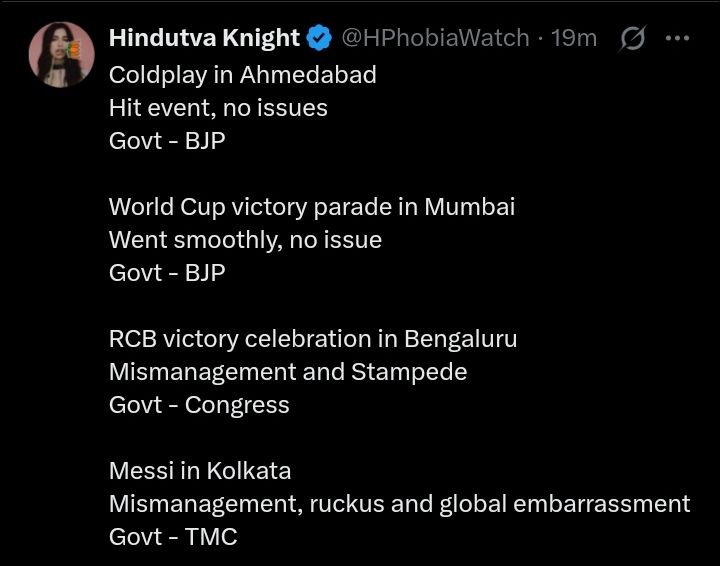Click the Hindutva Knight display name
The width and height of the screenshot is (720, 566).
tap(204, 38)
